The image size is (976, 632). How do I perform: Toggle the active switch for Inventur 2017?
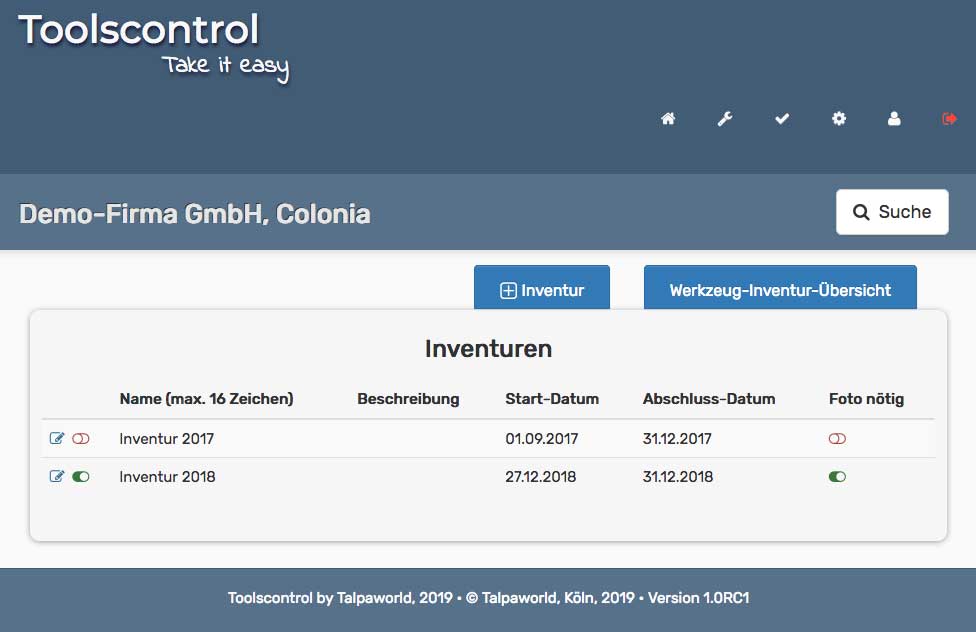click(81, 438)
